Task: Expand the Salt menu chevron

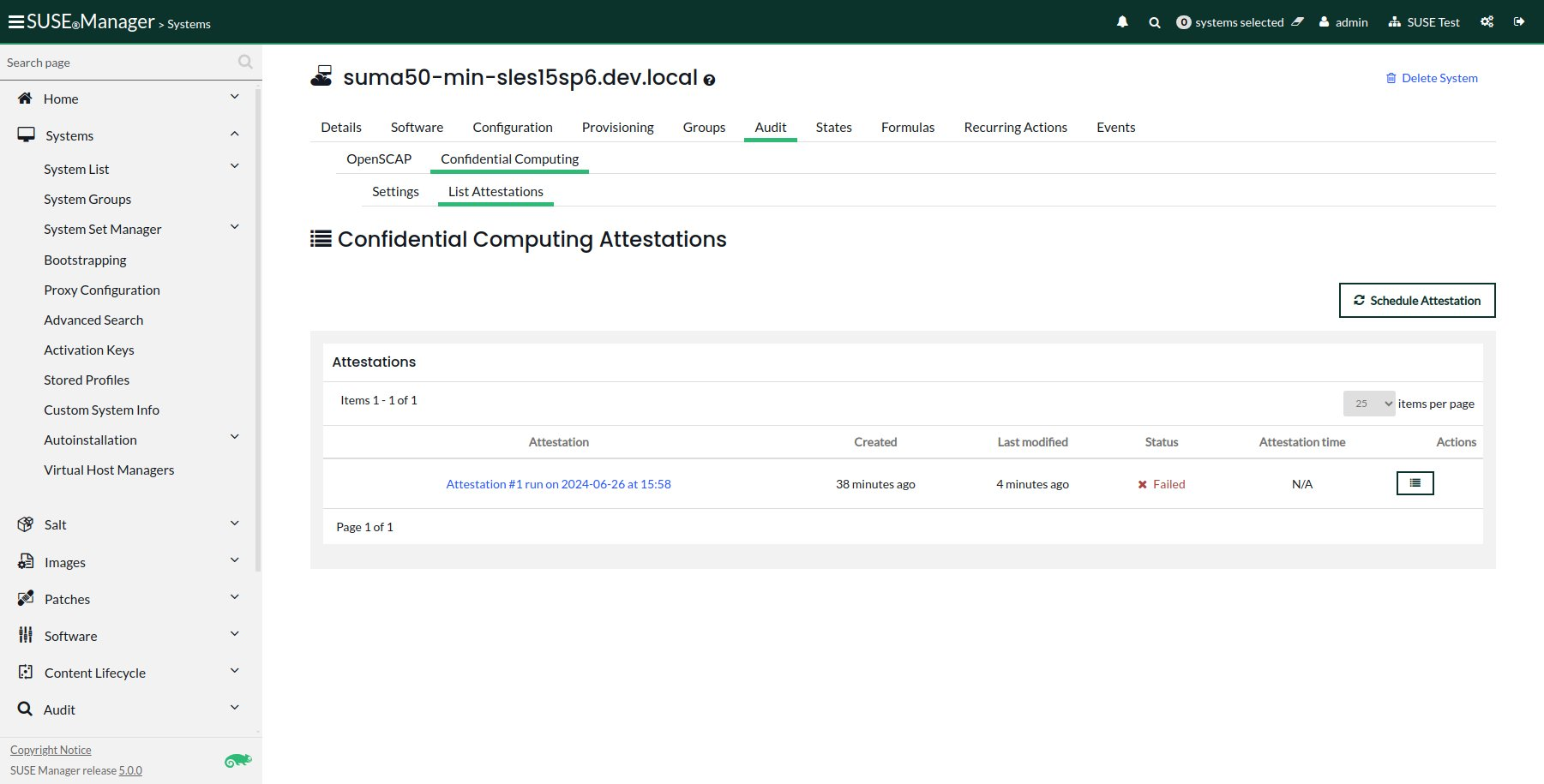Action: 235,524
